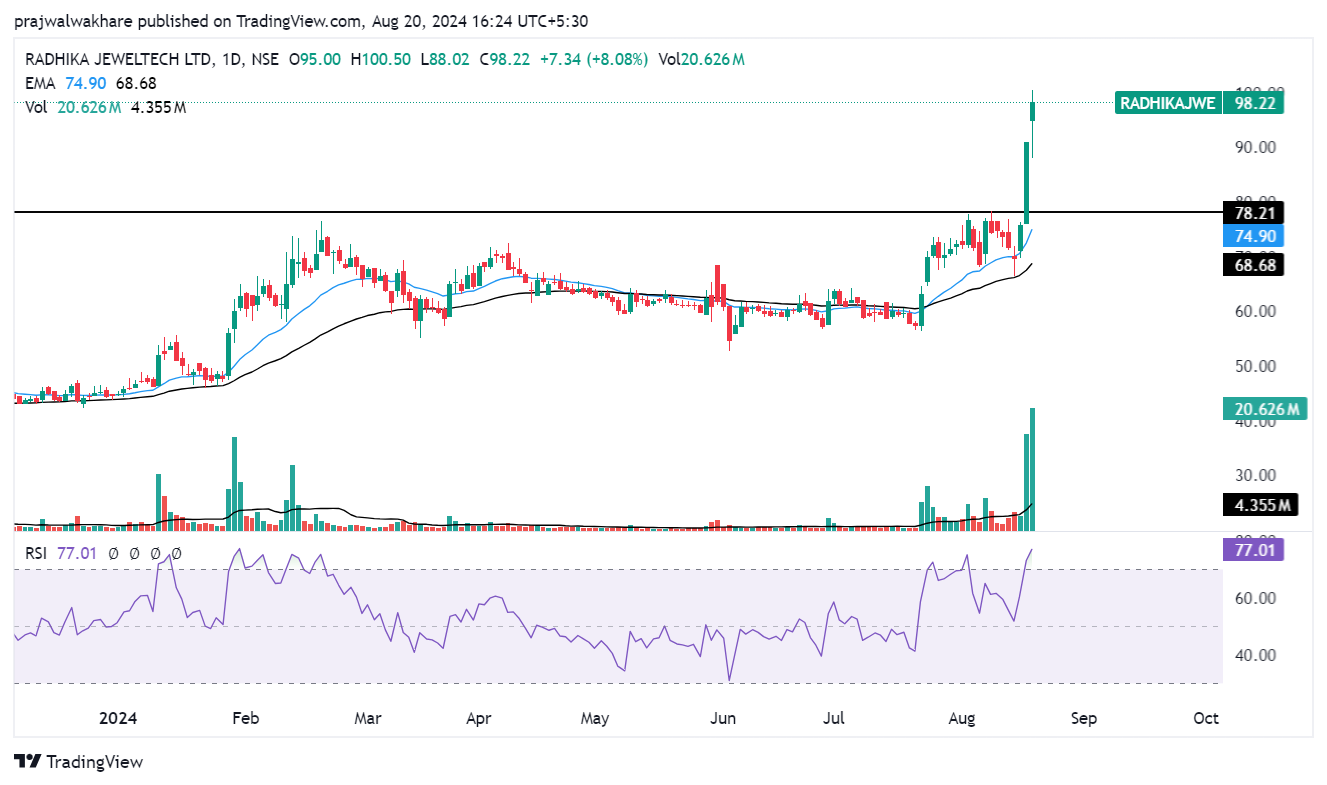Click the 4.355M value in Vol legend
Screen dimensions: 1327x785
point(158,107)
